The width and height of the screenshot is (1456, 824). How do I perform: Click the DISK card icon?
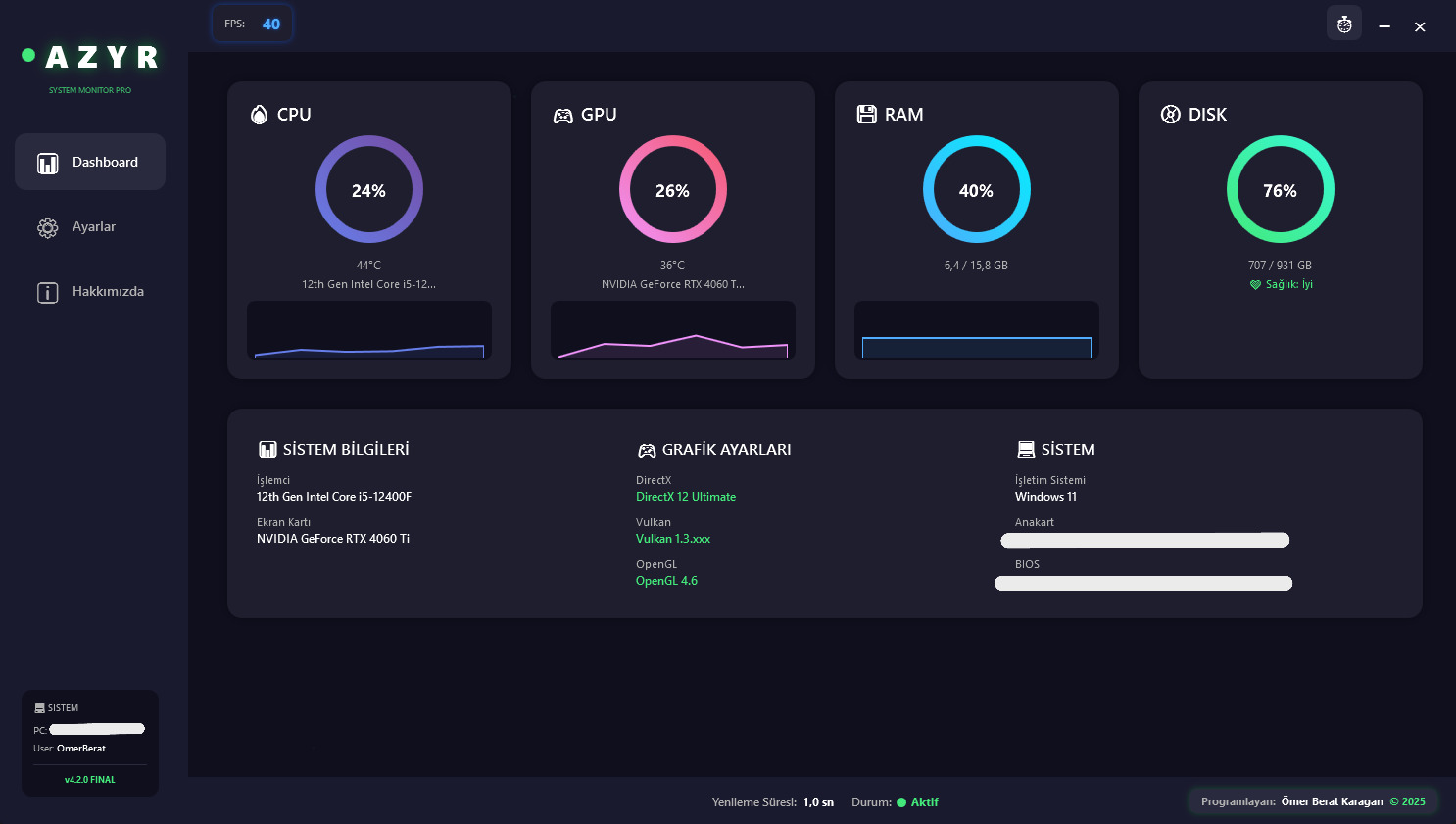(1170, 115)
